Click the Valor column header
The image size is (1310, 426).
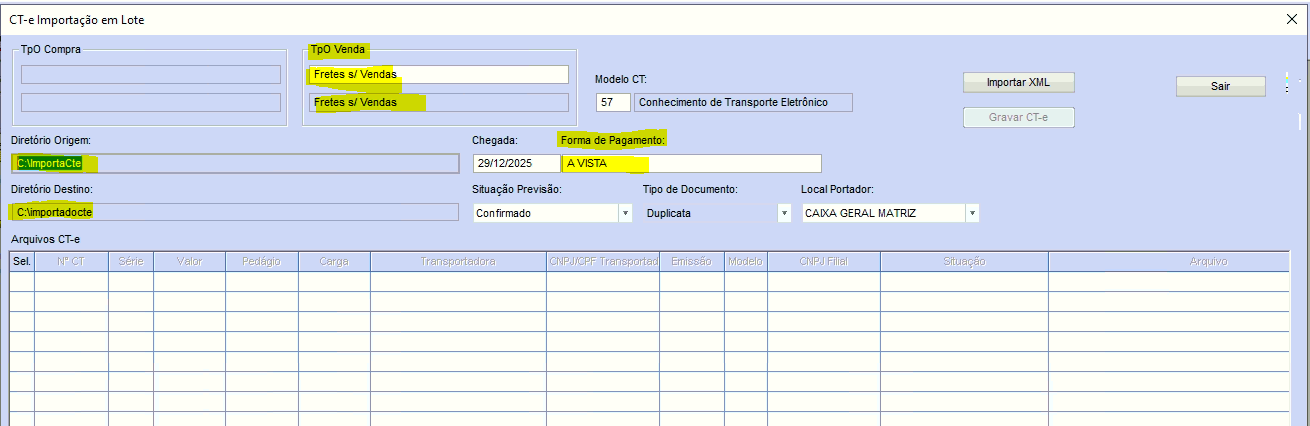[189, 261]
